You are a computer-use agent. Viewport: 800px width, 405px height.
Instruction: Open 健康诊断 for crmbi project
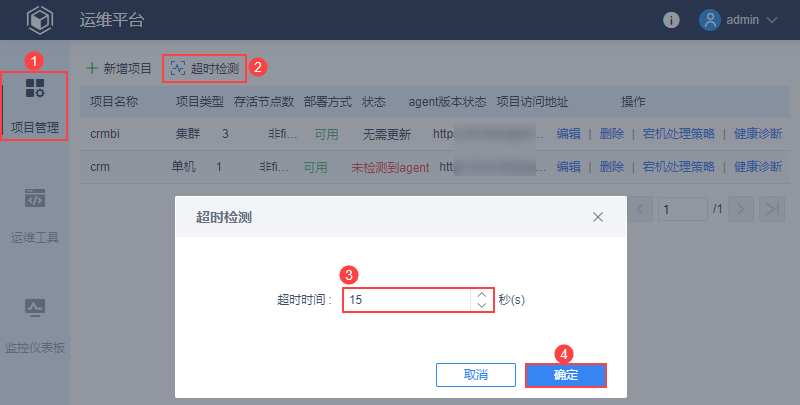click(758, 134)
